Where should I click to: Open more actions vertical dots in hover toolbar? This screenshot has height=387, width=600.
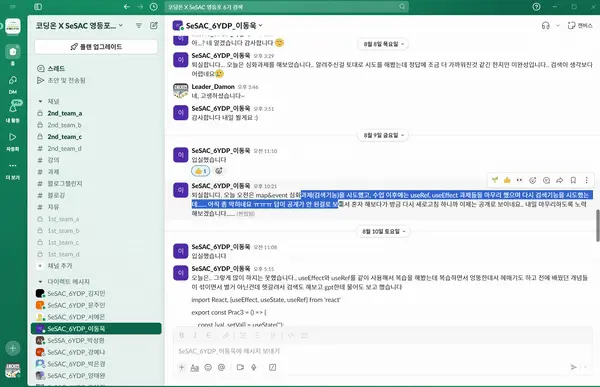[x=587, y=180]
